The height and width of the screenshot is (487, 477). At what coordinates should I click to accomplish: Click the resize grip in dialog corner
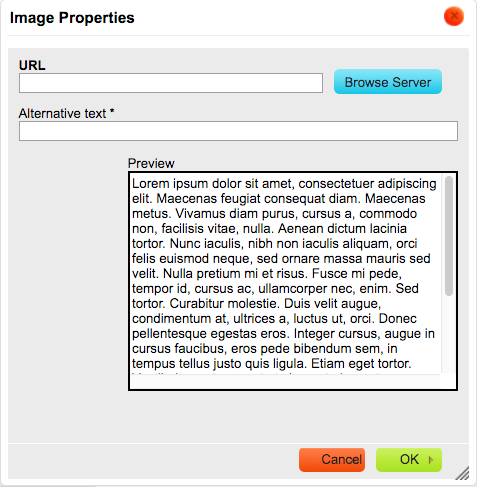pyautogui.click(x=462, y=473)
